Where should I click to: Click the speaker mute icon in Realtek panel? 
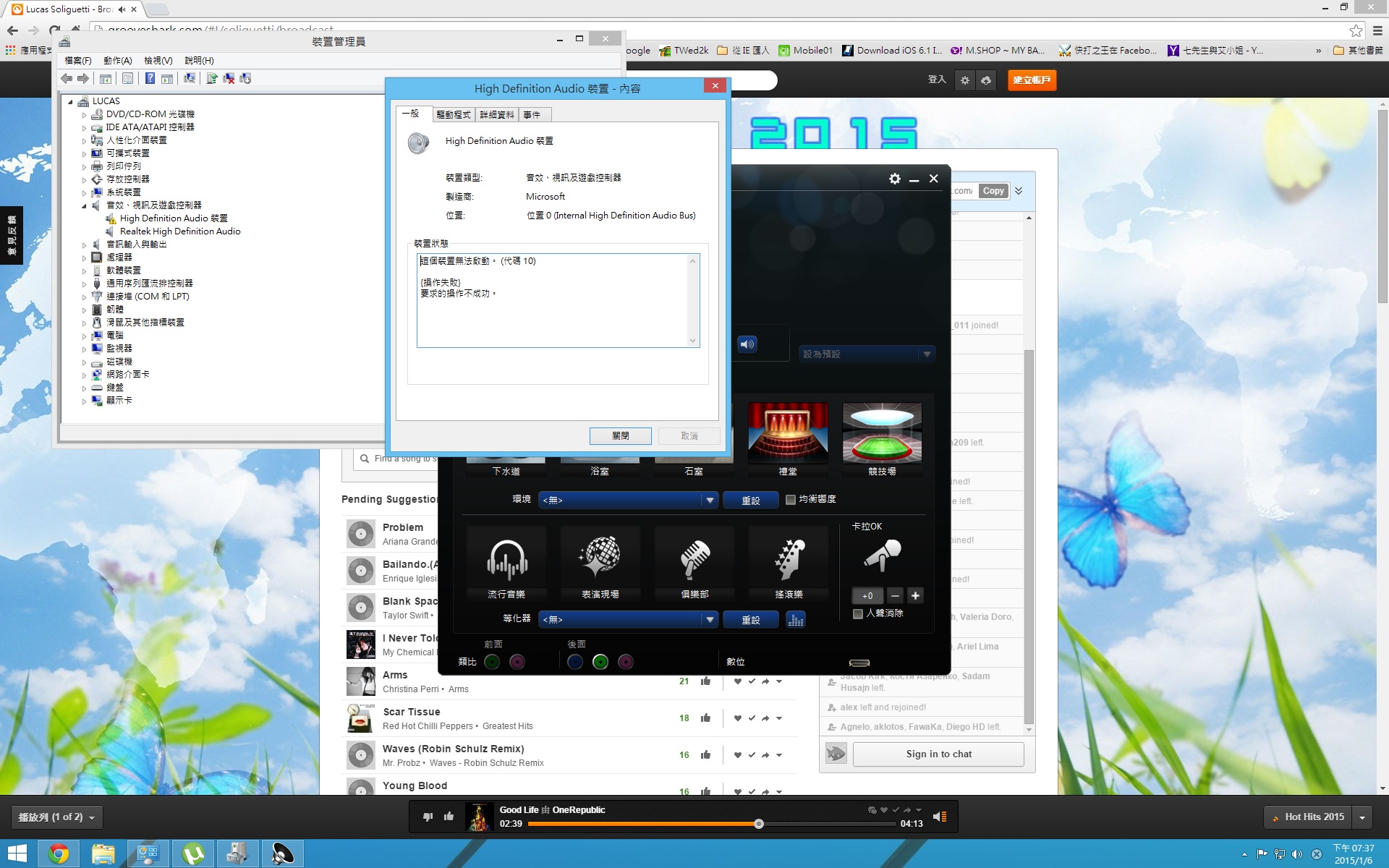[x=747, y=344]
